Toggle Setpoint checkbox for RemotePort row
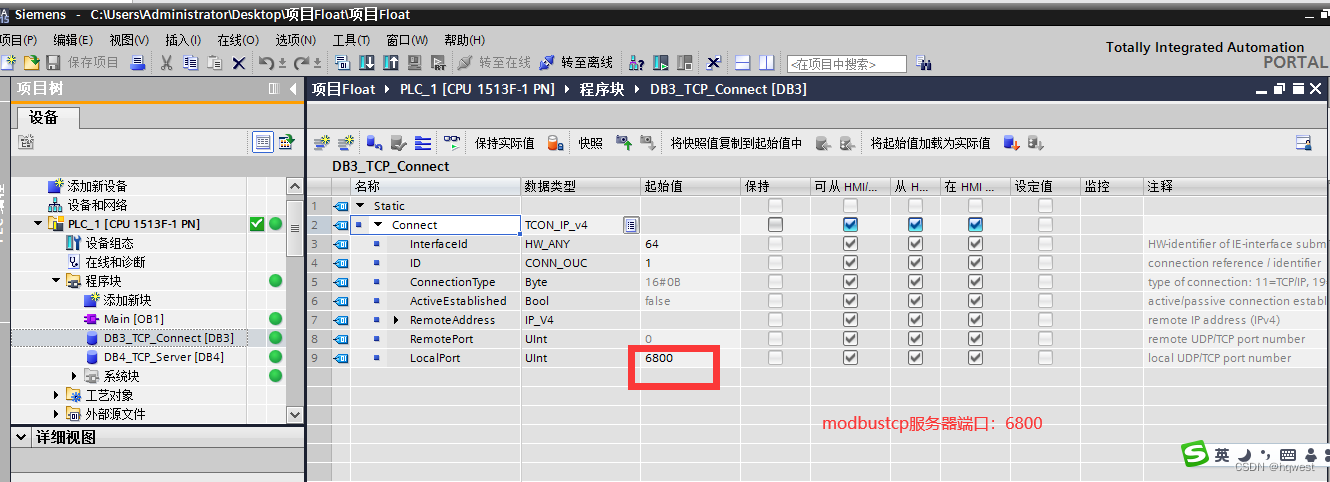The height and width of the screenshot is (482, 1330). click(1045, 339)
